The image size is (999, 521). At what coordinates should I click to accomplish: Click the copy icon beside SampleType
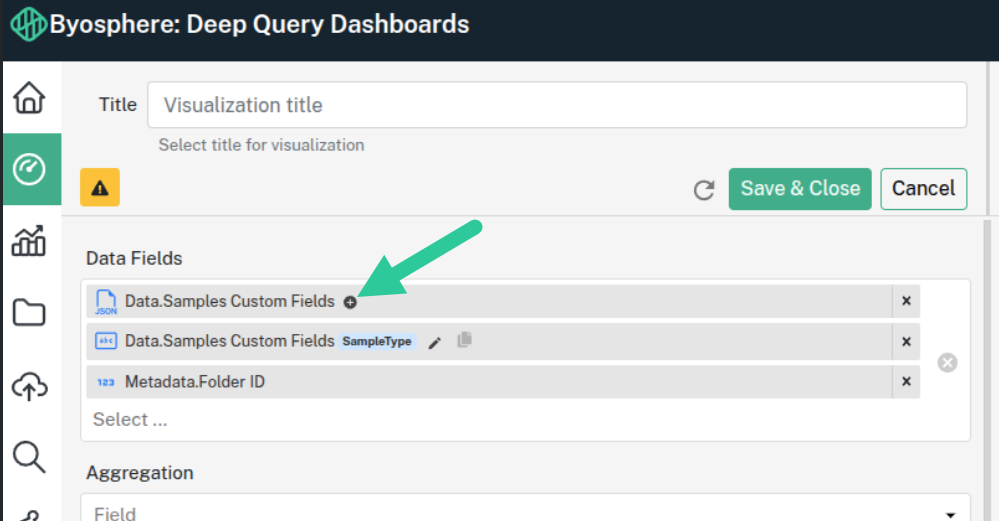click(464, 340)
